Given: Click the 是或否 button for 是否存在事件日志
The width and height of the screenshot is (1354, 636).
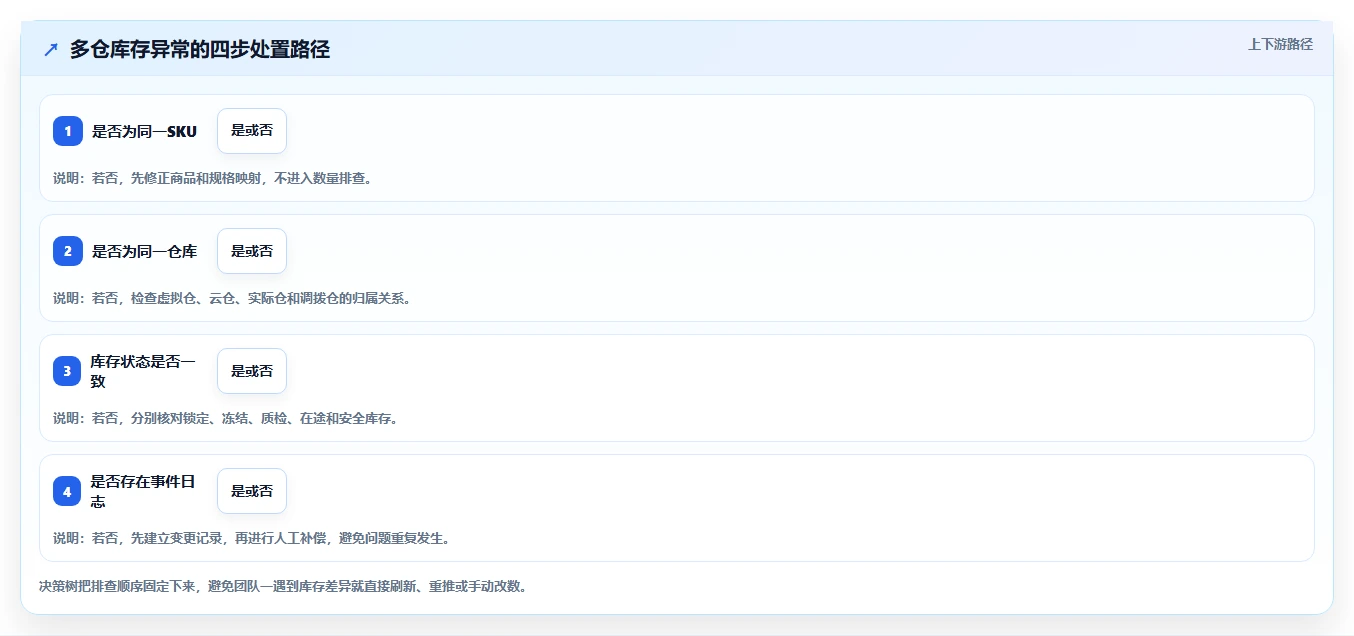Looking at the screenshot, I should tap(252, 491).
